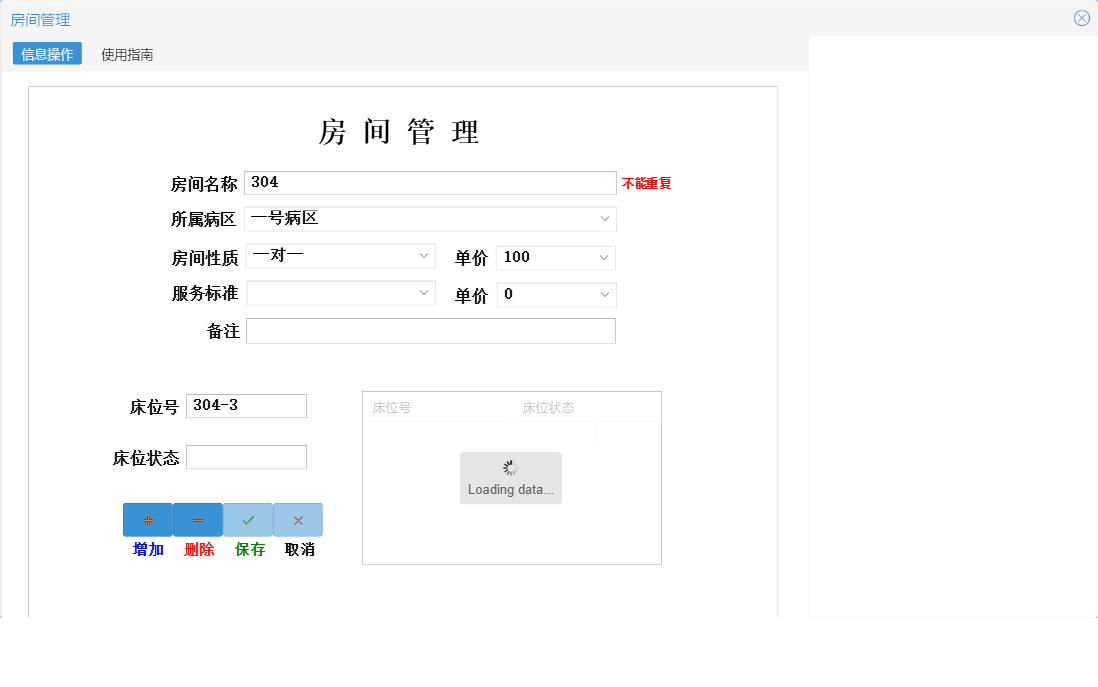Image resolution: width=1098 pixels, height=687 pixels.
Task: Open the 服务标准 dropdown
Action: click(340, 292)
